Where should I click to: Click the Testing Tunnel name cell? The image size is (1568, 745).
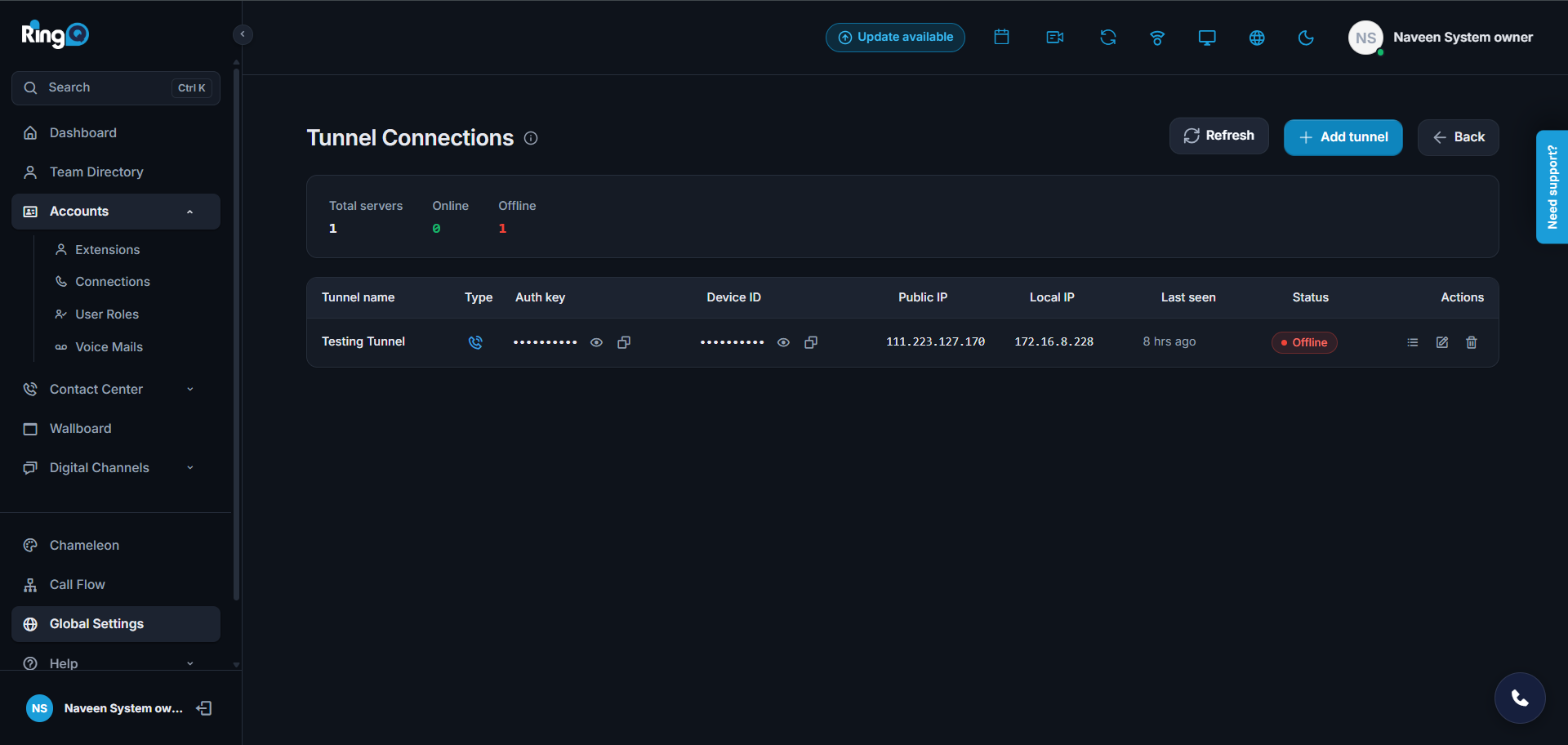click(363, 341)
